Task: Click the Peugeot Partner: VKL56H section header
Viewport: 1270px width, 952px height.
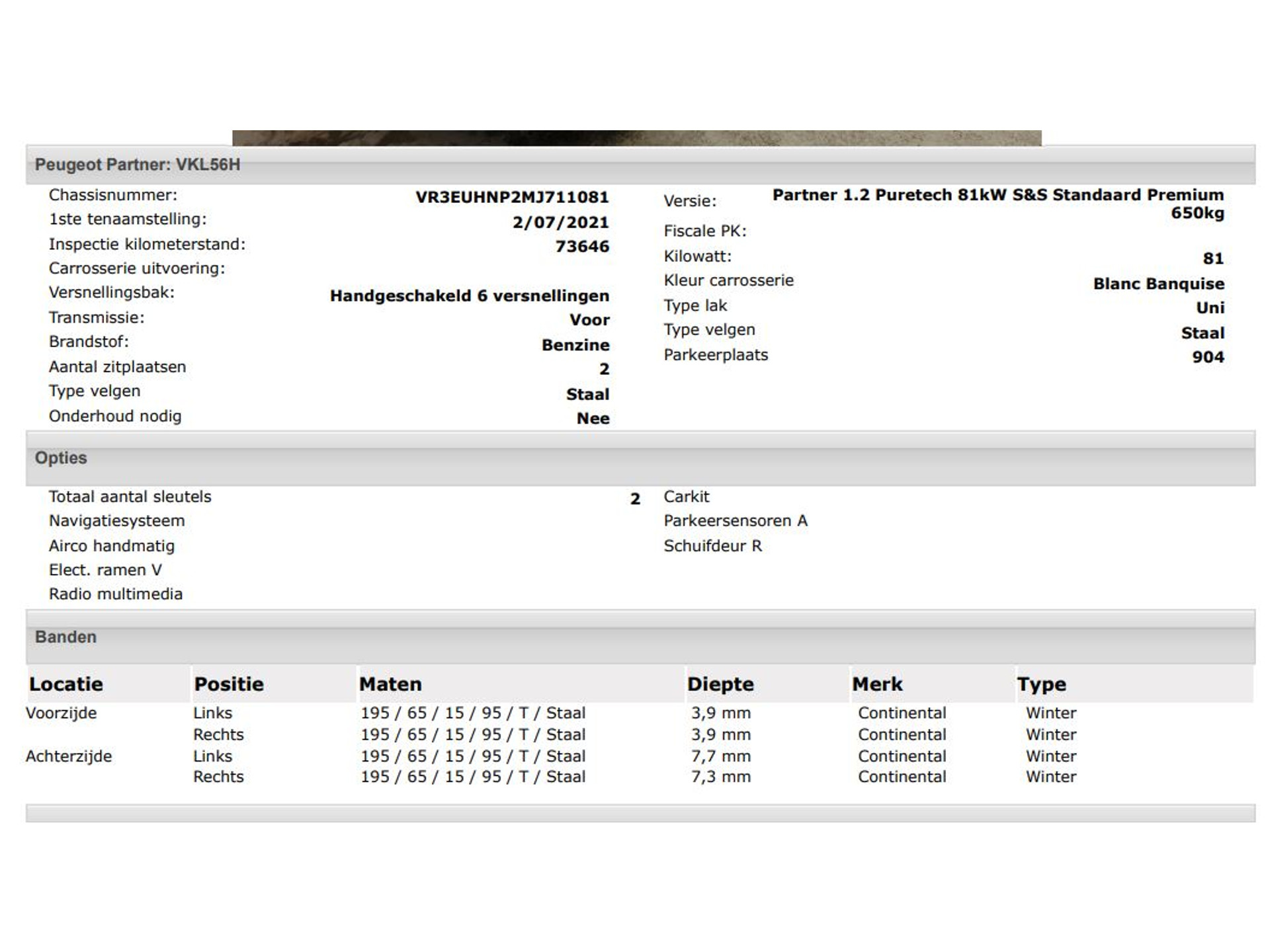Action: pyautogui.click(x=138, y=165)
